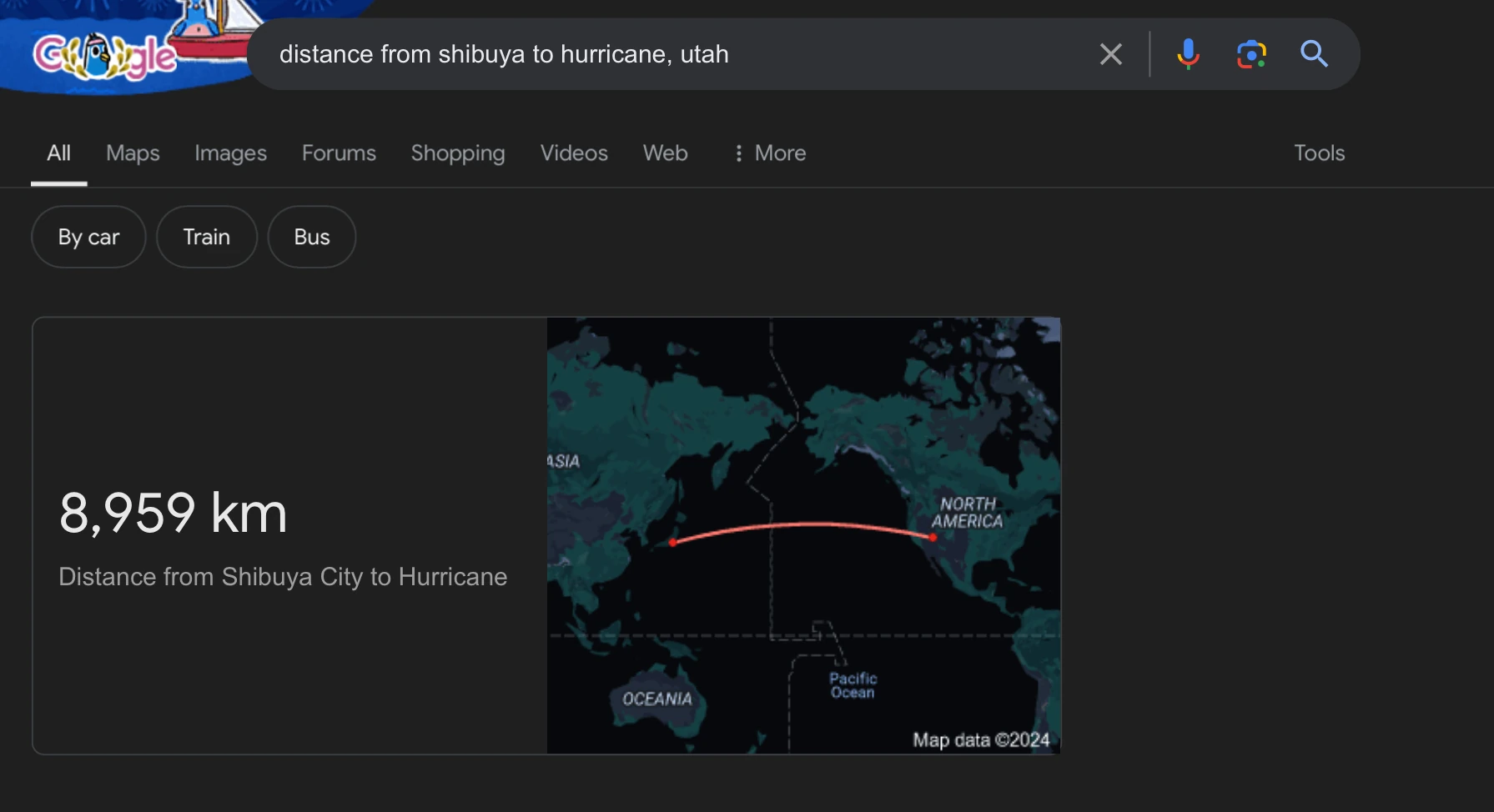Open the distance map thumbnail
This screenshot has width=1494, height=812.
[803, 535]
